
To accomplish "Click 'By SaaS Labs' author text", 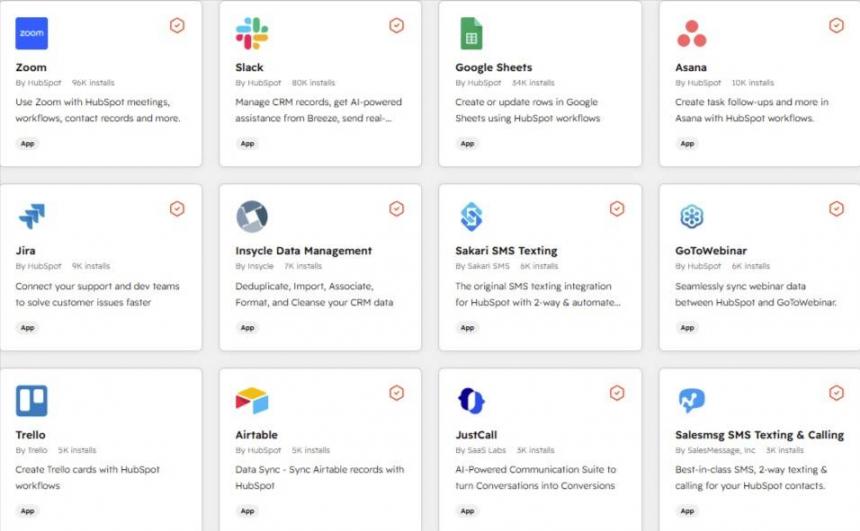I will [480, 450].
